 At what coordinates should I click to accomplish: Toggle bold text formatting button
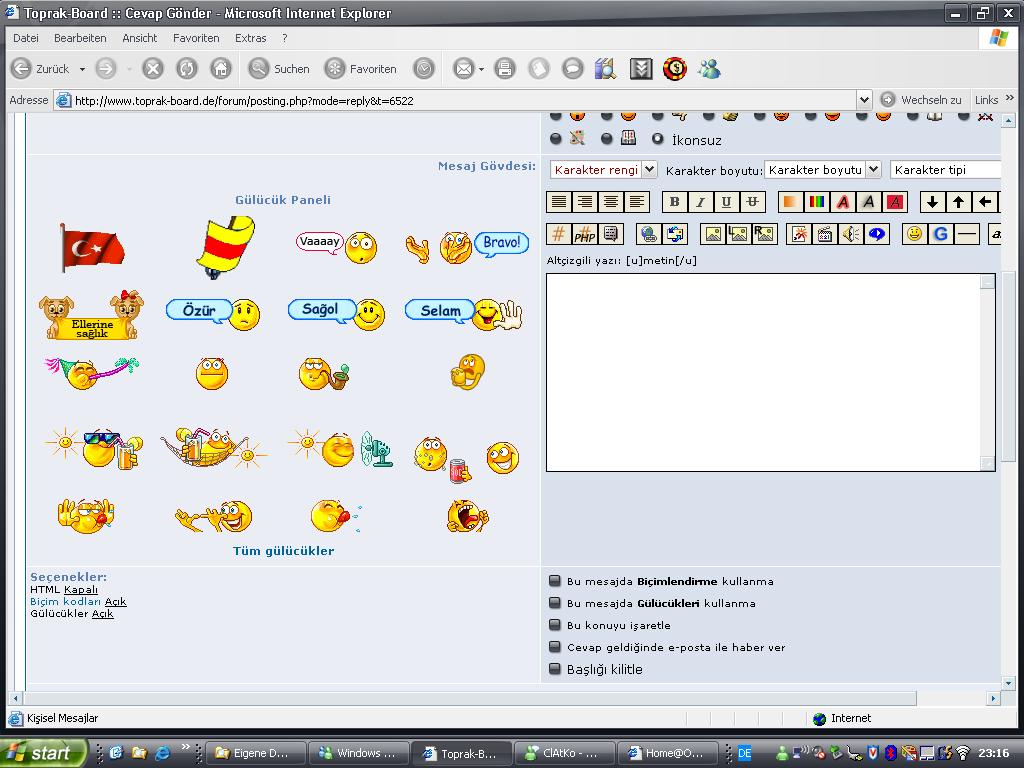(674, 202)
